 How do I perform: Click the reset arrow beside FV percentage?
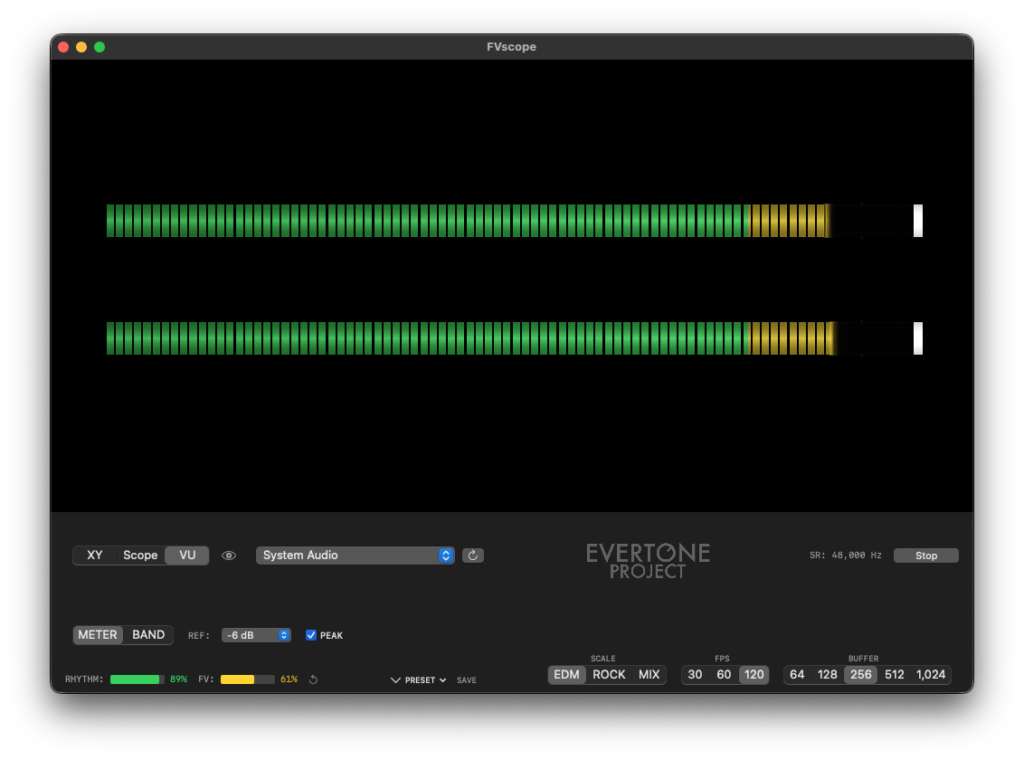point(313,680)
